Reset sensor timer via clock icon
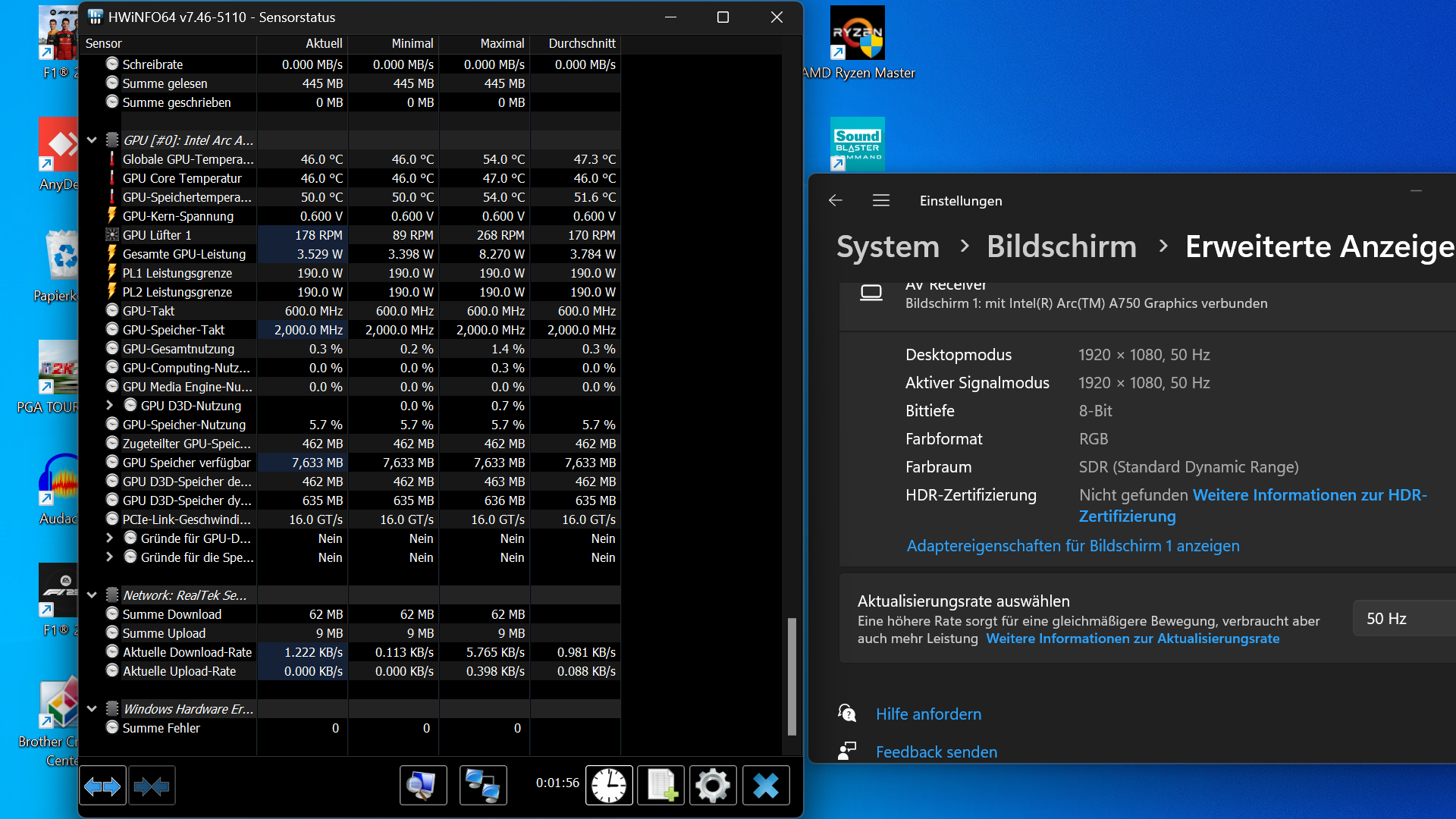This screenshot has width=1456, height=819. click(x=609, y=786)
